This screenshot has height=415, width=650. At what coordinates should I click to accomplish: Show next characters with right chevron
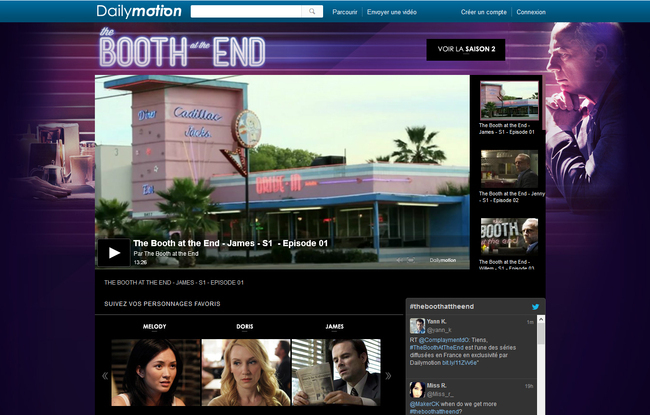(x=388, y=376)
